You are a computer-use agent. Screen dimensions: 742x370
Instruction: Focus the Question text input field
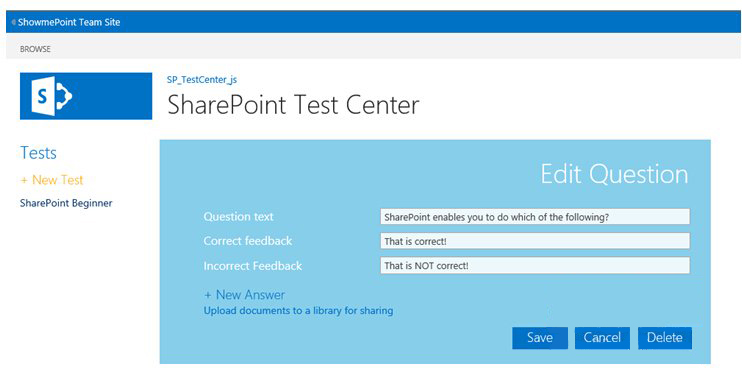[535, 217]
